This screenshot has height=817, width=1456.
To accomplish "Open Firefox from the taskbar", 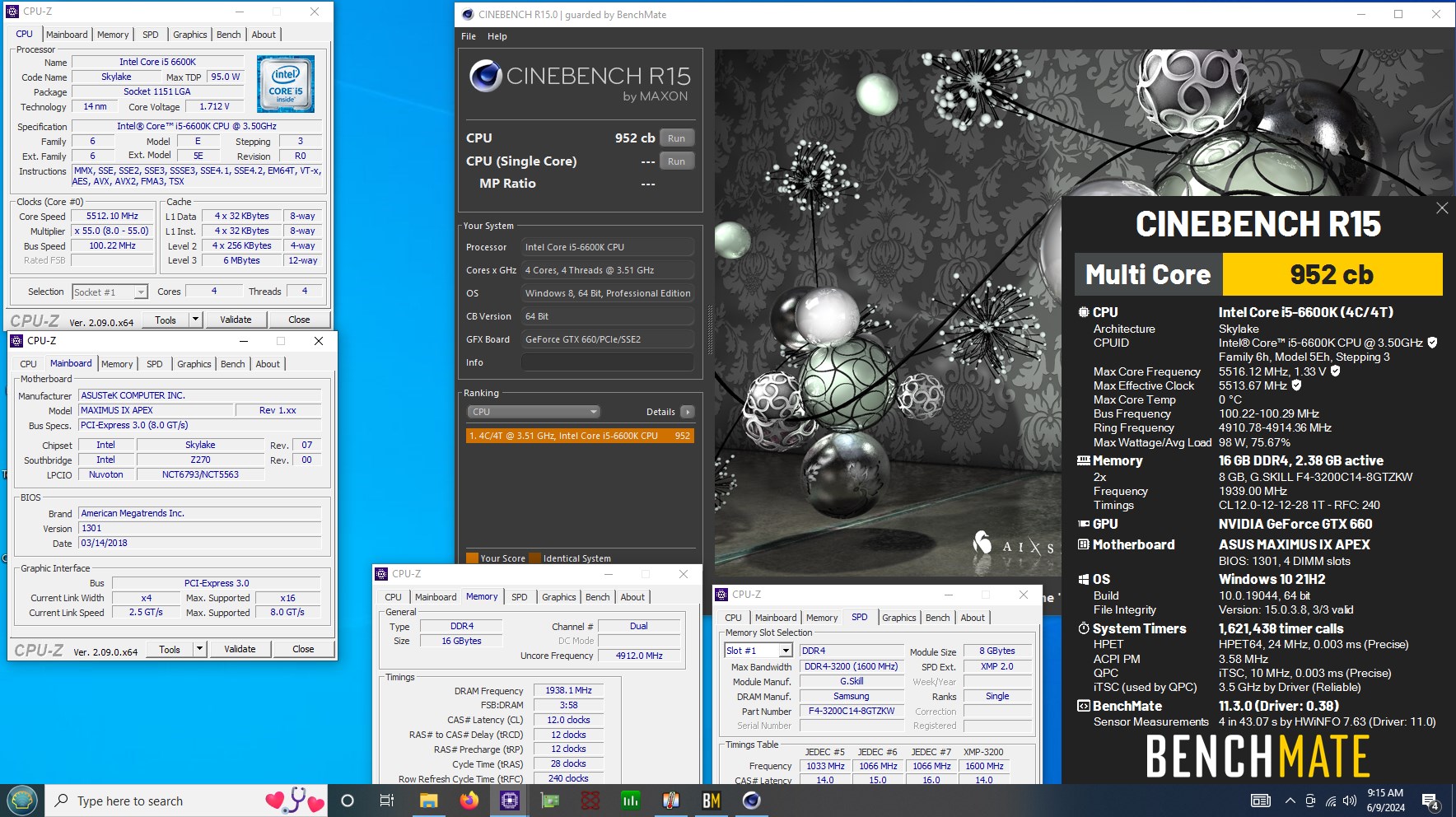I will (469, 801).
